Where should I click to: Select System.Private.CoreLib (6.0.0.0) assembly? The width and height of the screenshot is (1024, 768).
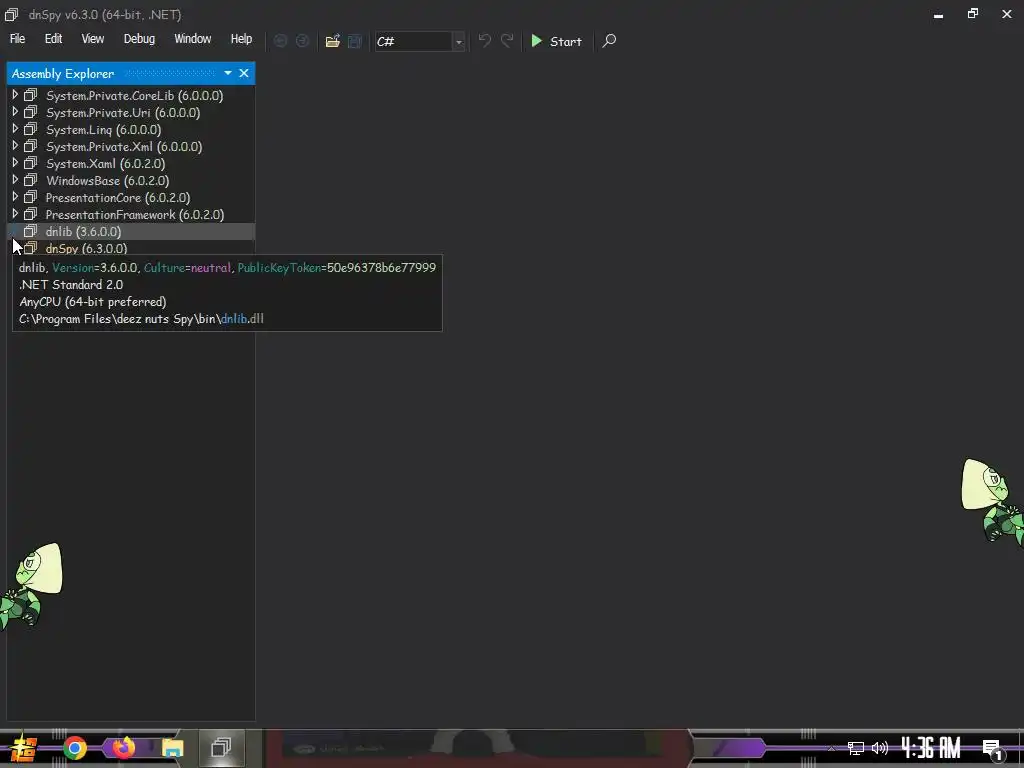click(x=135, y=95)
